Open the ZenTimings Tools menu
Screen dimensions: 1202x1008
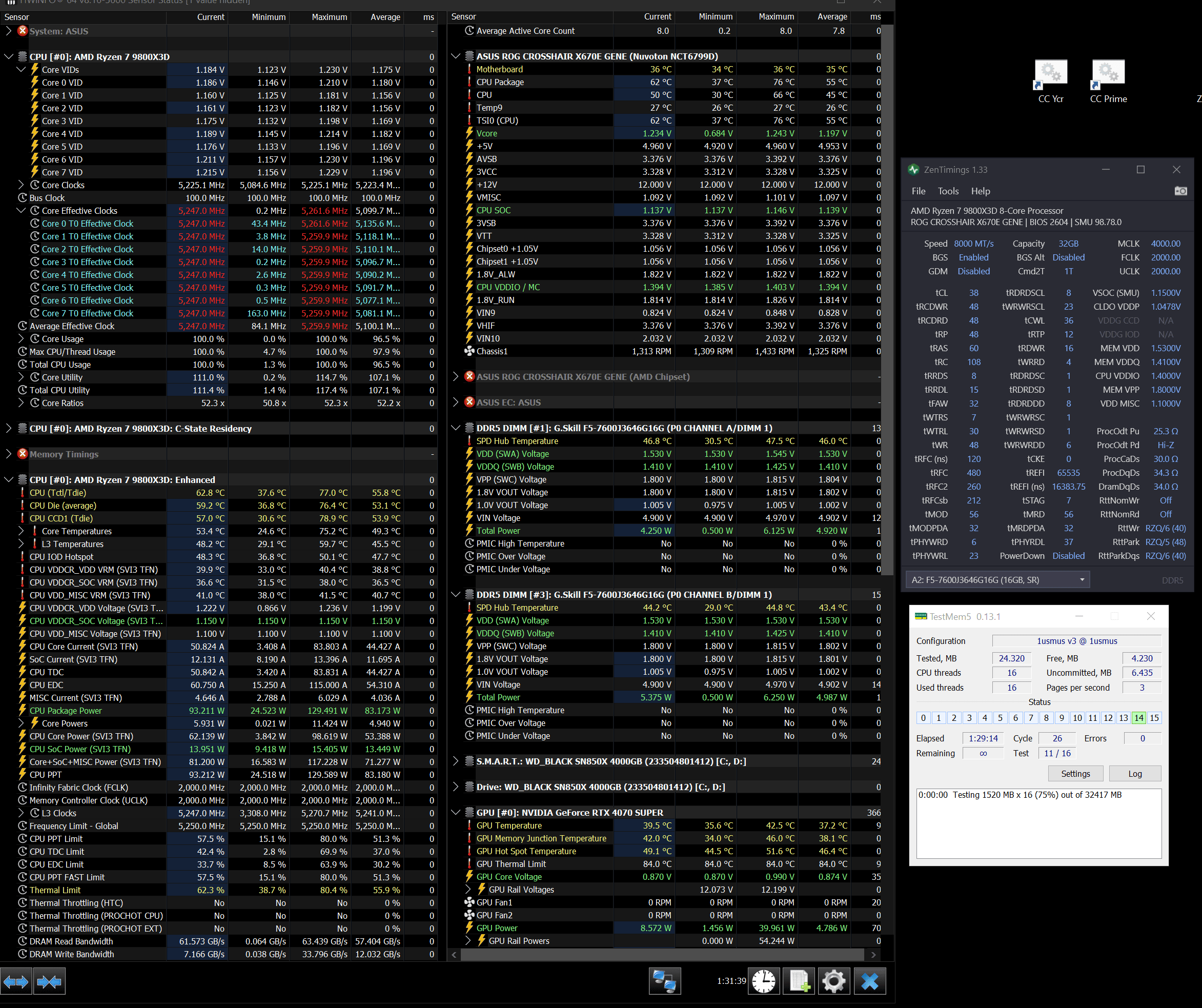pyautogui.click(x=948, y=191)
